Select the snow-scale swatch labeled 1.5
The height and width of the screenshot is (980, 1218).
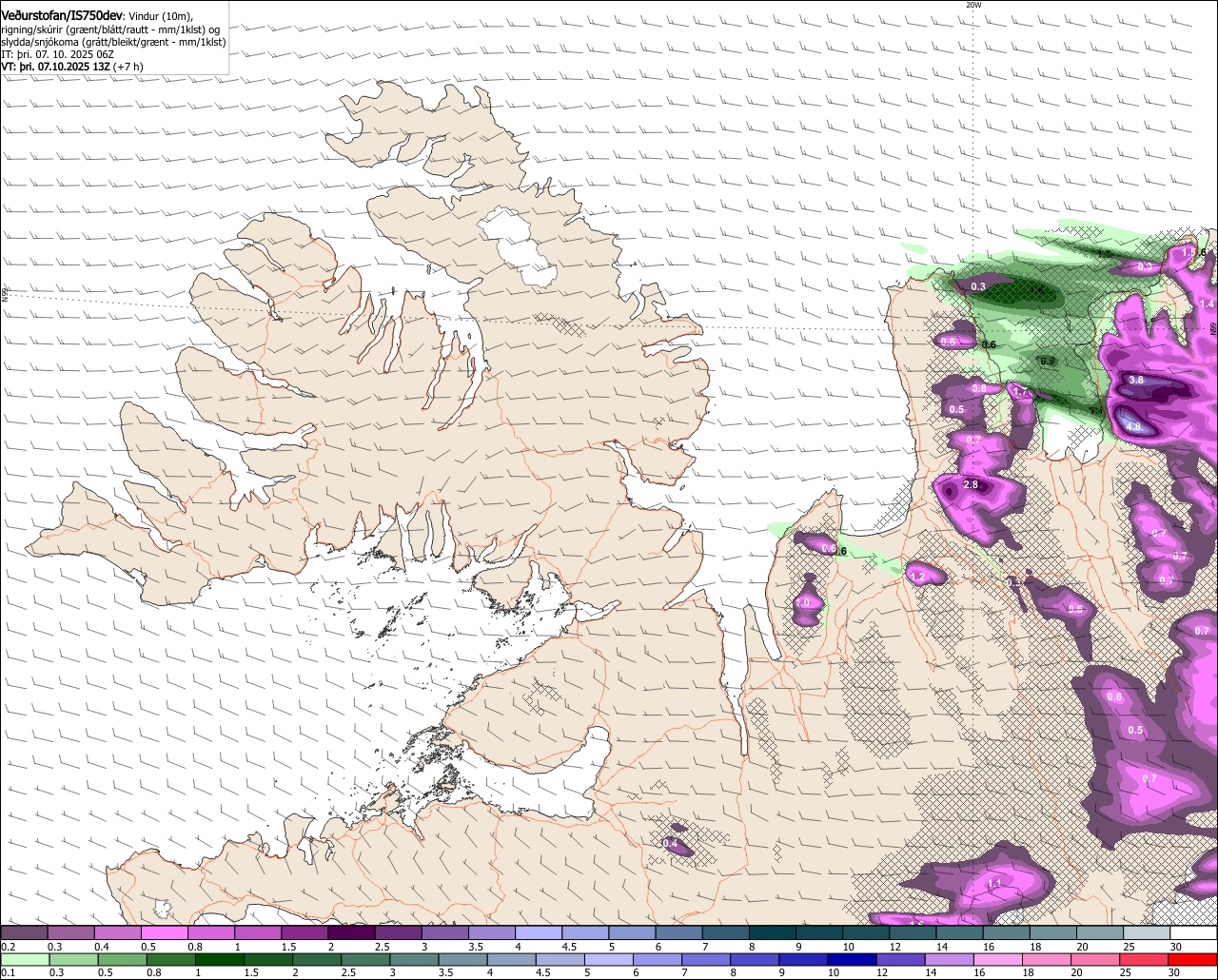coord(304,932)
